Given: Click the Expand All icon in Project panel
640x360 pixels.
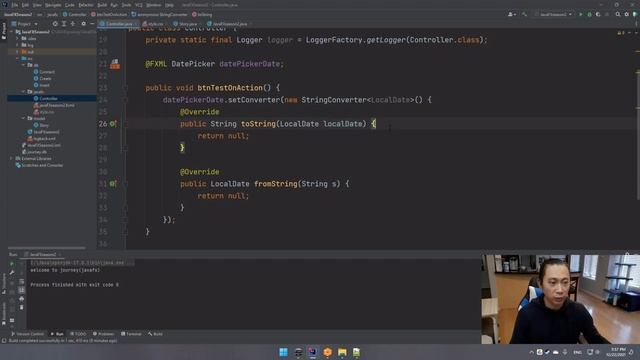Looking at the screenshot, I should [x=64, y=24].
